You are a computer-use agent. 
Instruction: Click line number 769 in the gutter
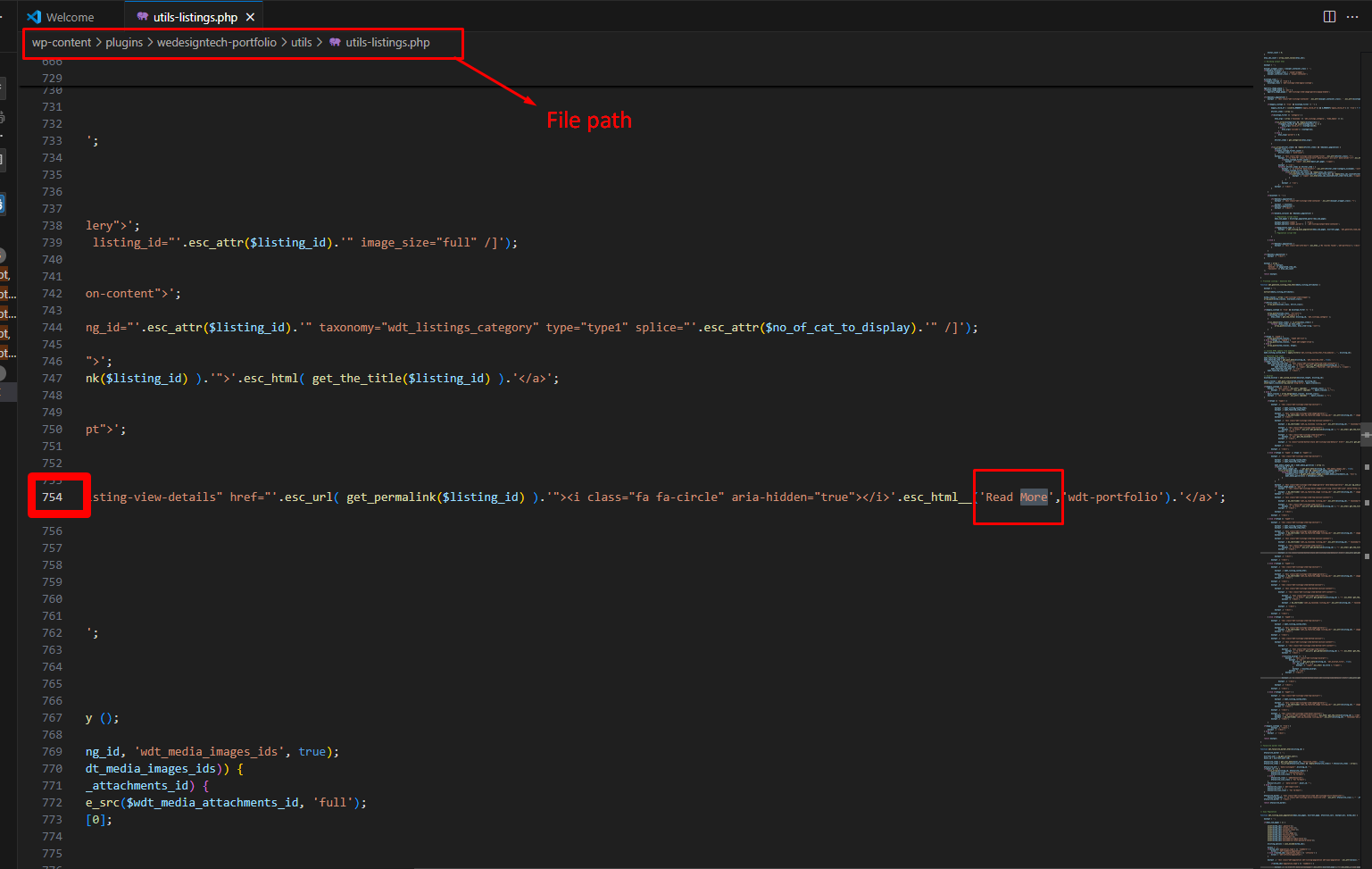pyautogui.click(x=53, y=751)
